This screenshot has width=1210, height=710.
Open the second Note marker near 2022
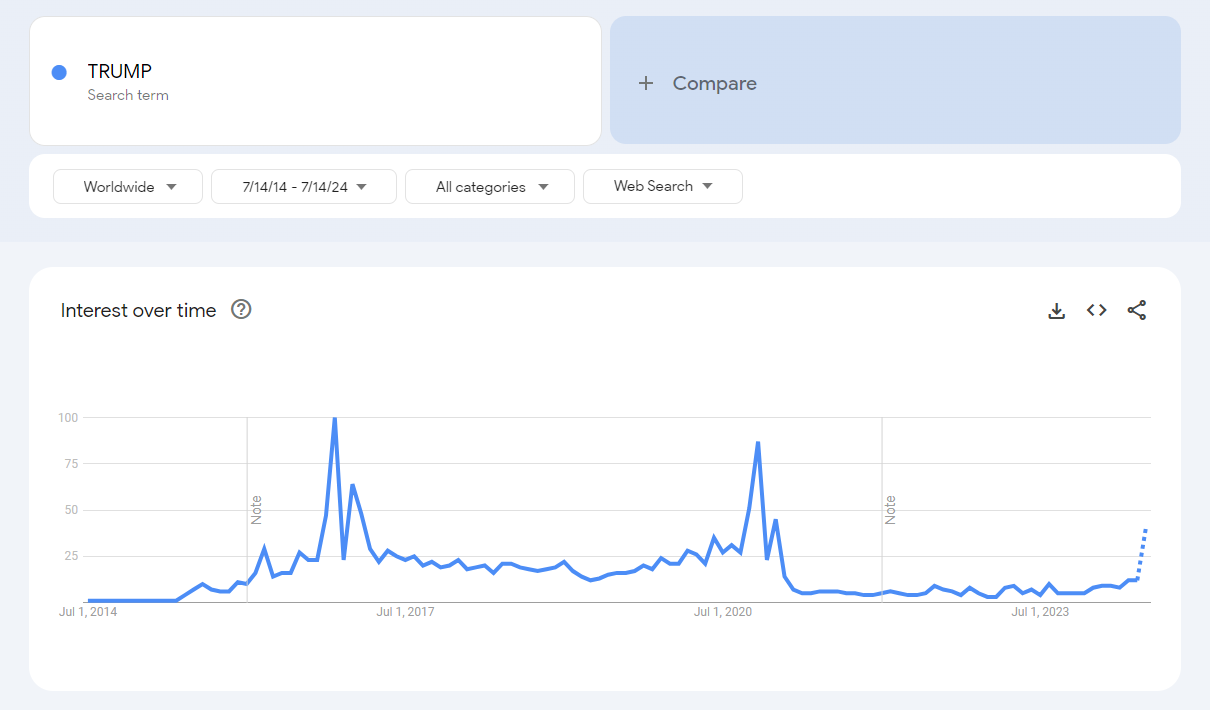pos(890,509)
